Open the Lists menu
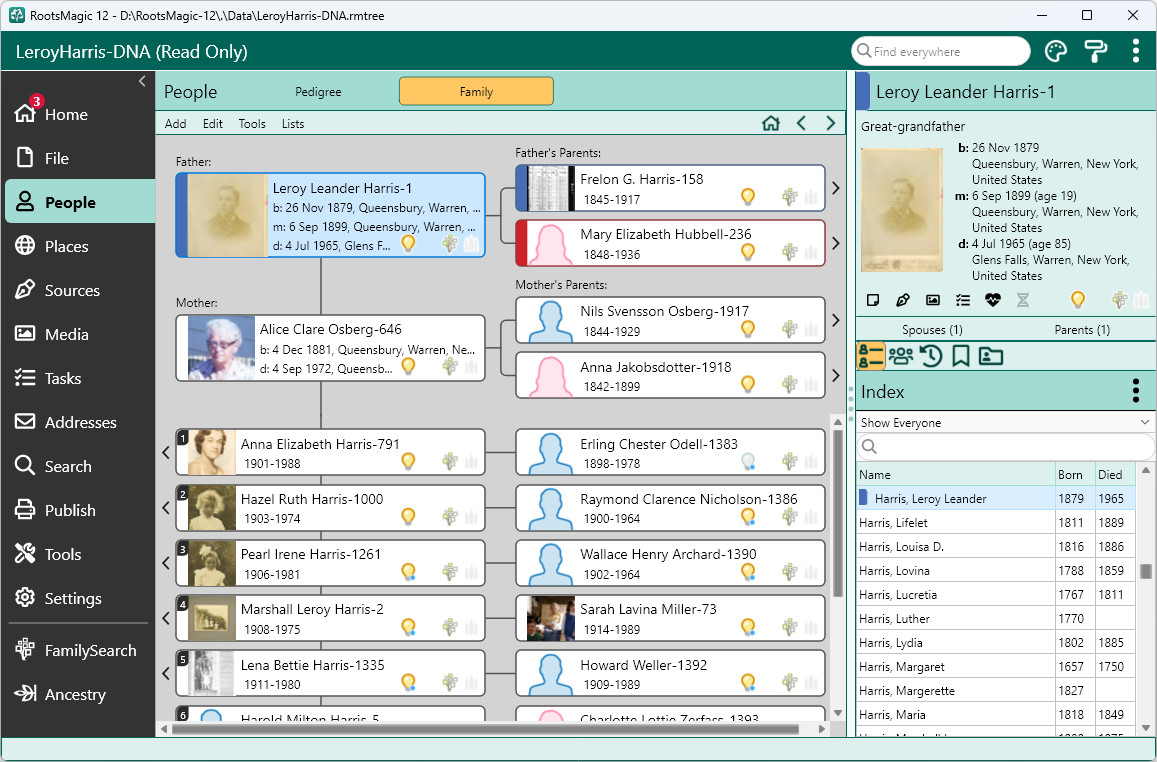 coord(293,124)
